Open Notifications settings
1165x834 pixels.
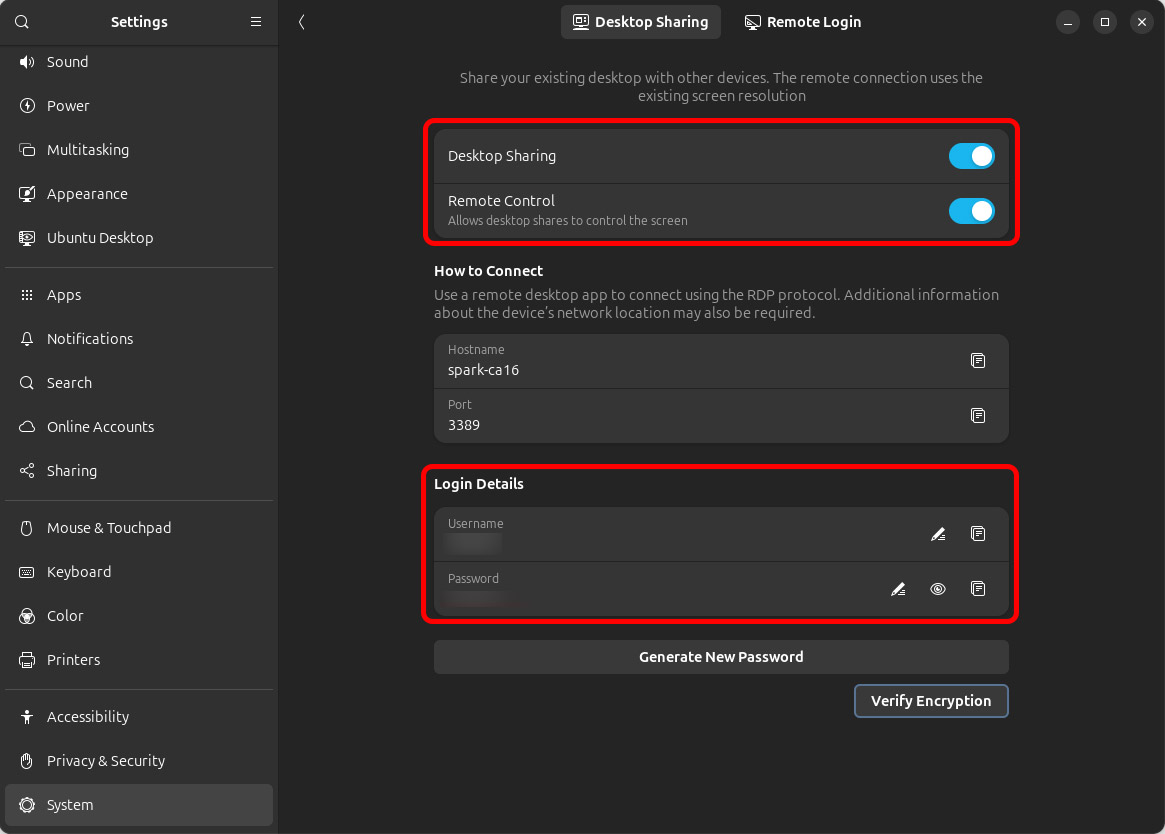[139, 338]
